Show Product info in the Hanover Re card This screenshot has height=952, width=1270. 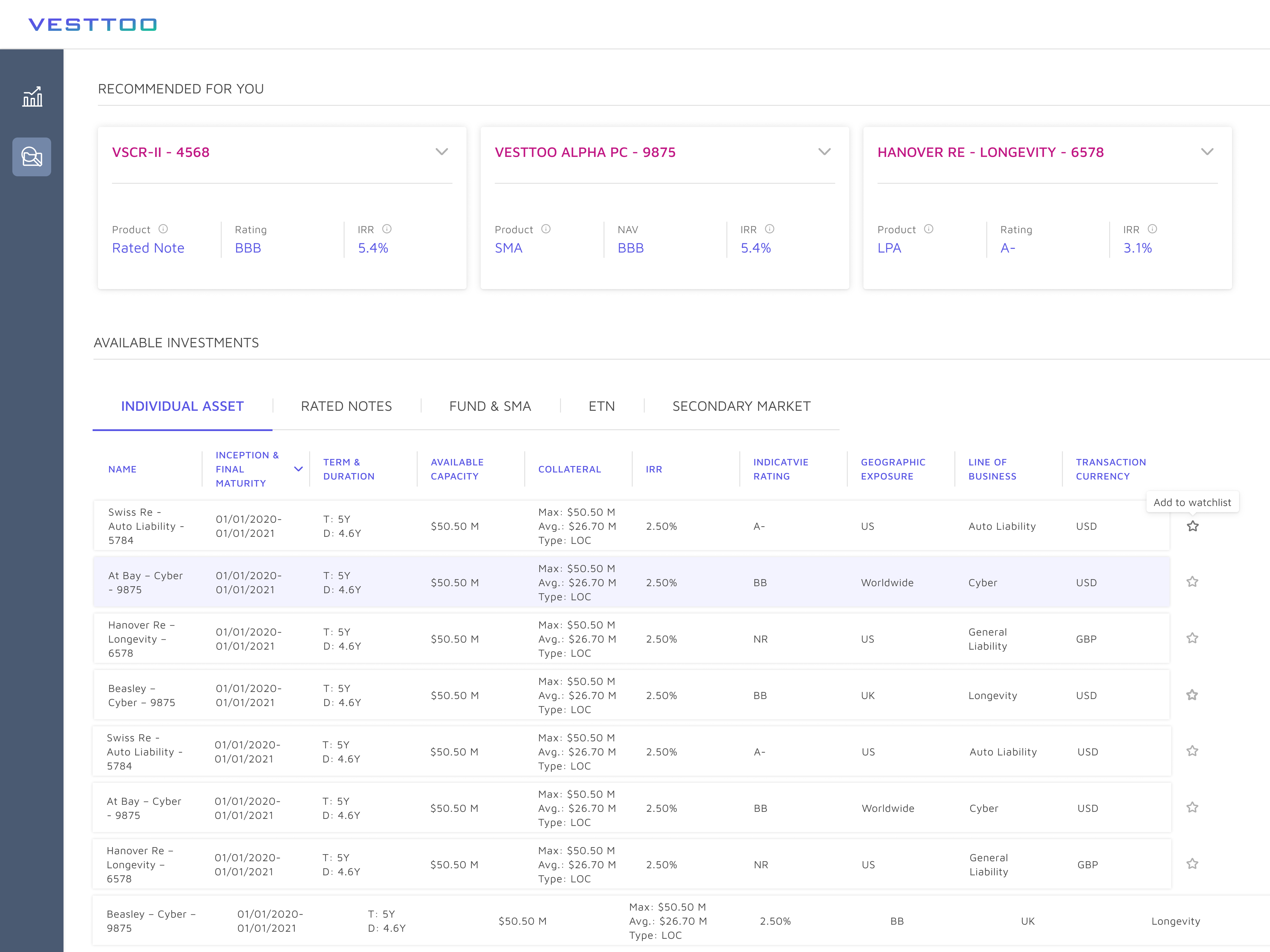(x=928, y=229)
